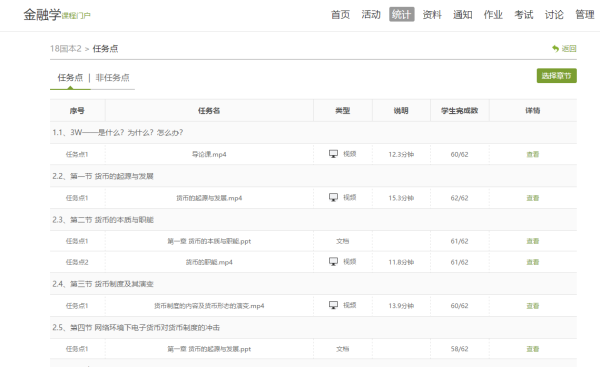This screenshot has height=367, width=600.
Task: Click the video icon for 货币的职能.mp4
Action: [x=334, y=262]
